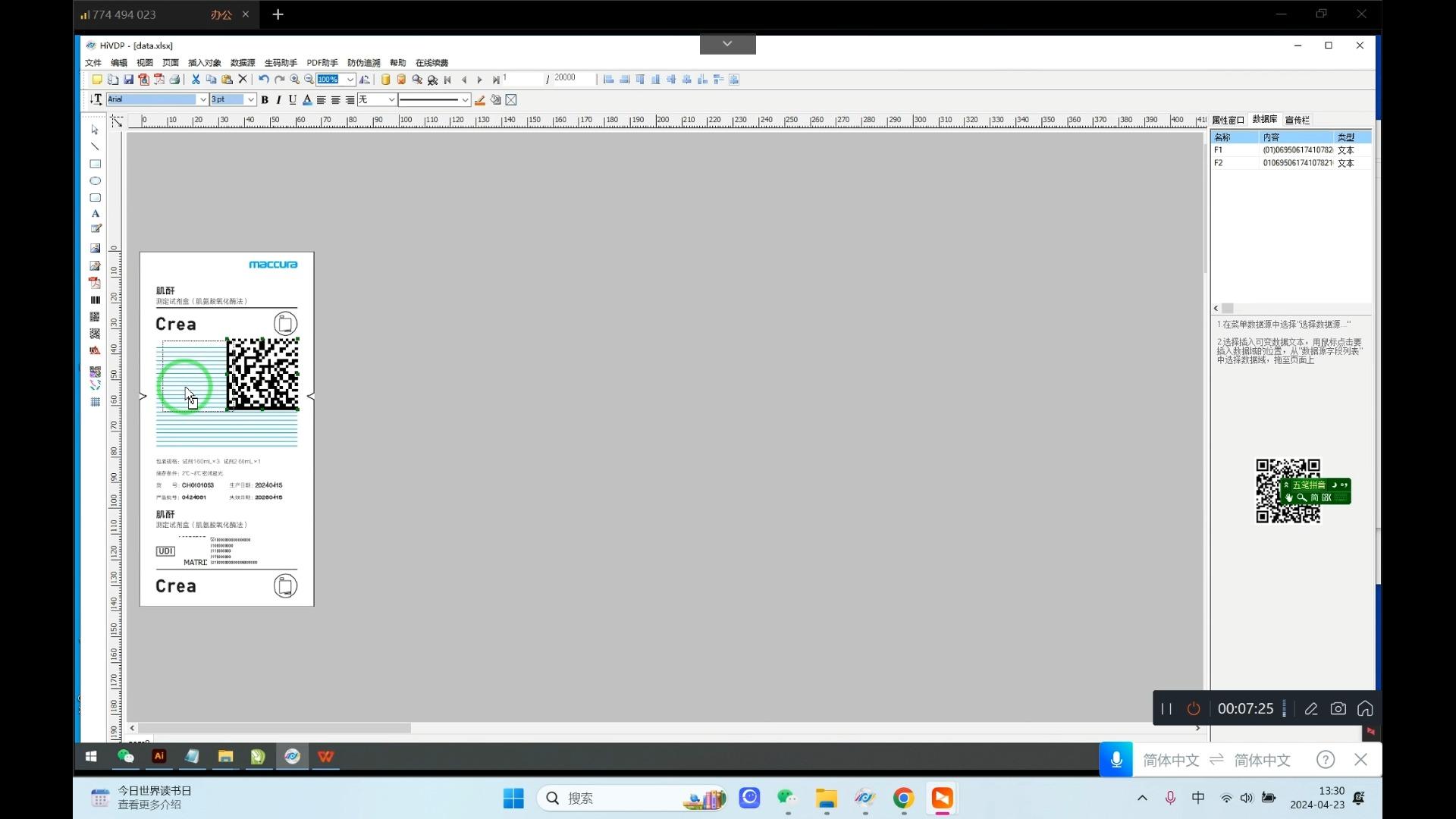This screenshot has width=1456, height=819.
Task: Switch to the 属性窗口 tab
Action: (x=1227, y=120)
